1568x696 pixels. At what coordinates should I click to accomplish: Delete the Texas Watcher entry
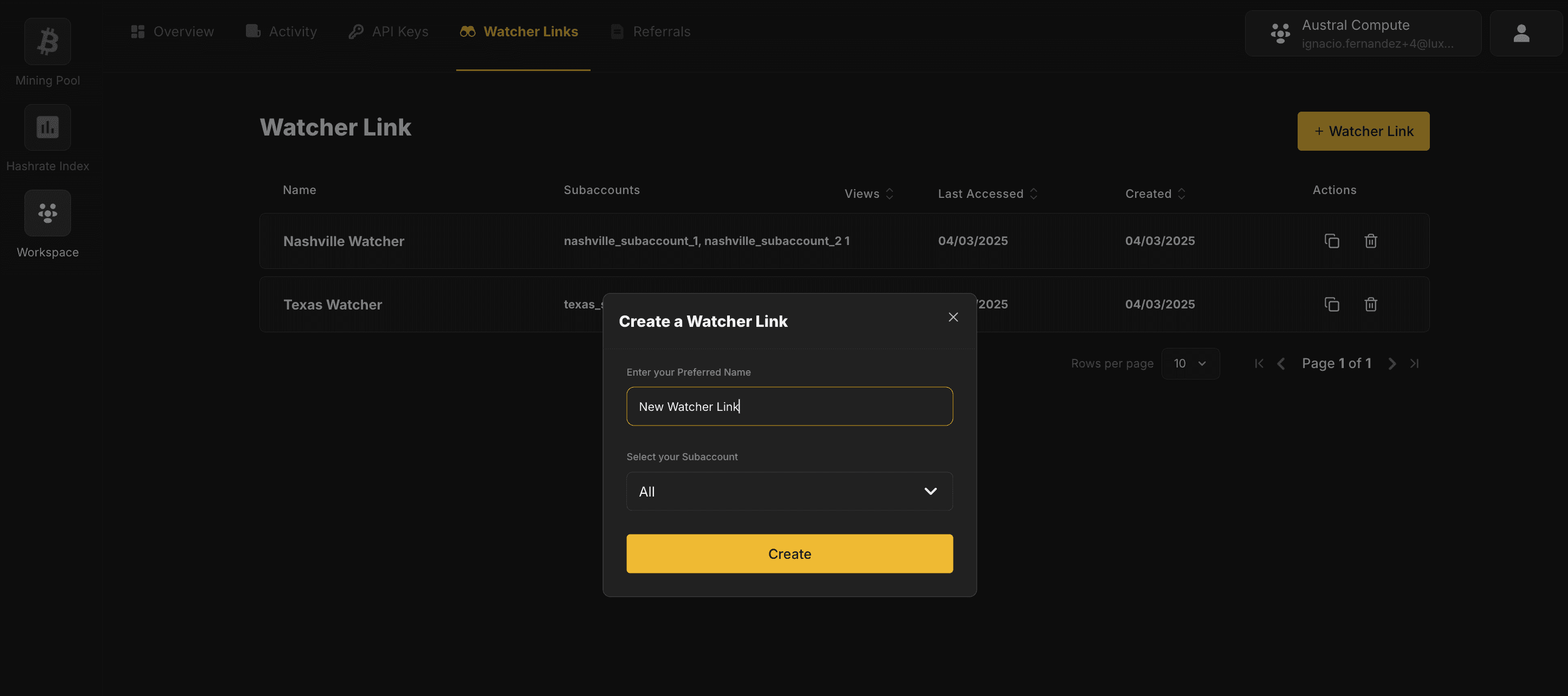click(x=1370, y=304)
